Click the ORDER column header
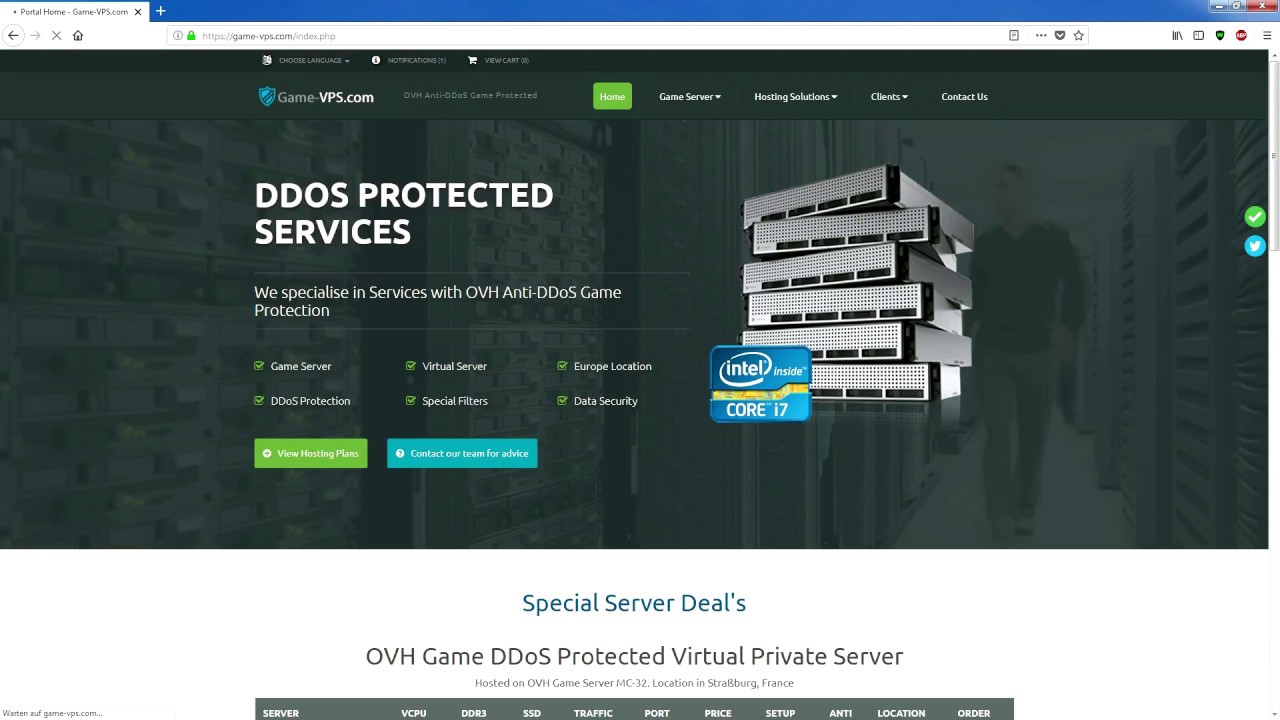The height and width of the screenshot is (720, 1280). click(x=974, y=713)
